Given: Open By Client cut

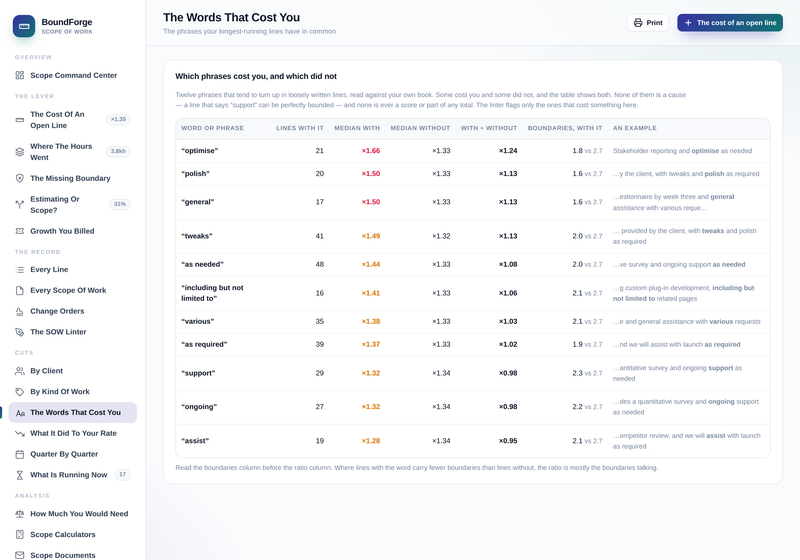Looking at the screenshot, I should tap(72, 371).
